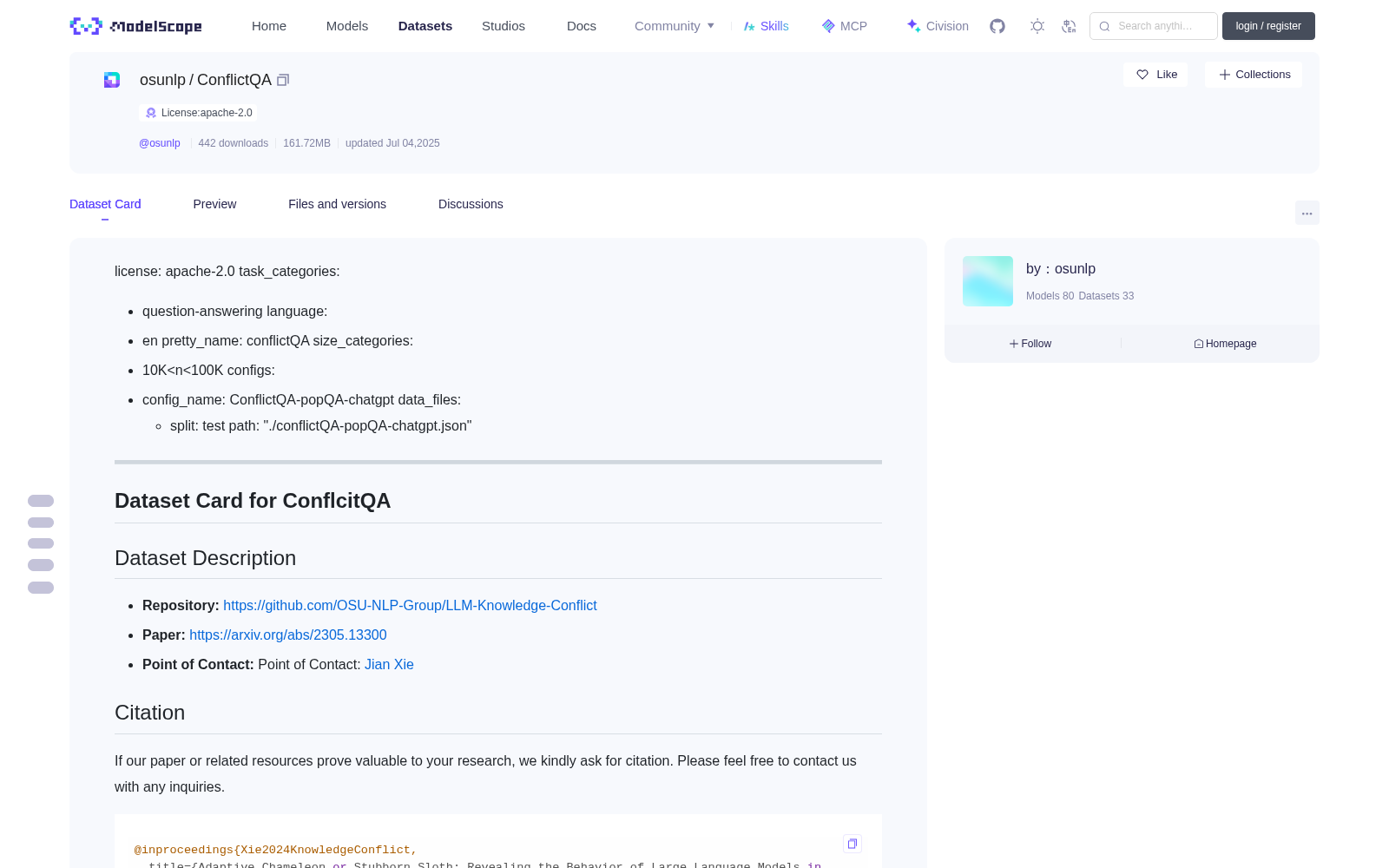Viewport: 1389px width, 868px height.
Task: Click the third outline navigation pill
Action: 41,543
